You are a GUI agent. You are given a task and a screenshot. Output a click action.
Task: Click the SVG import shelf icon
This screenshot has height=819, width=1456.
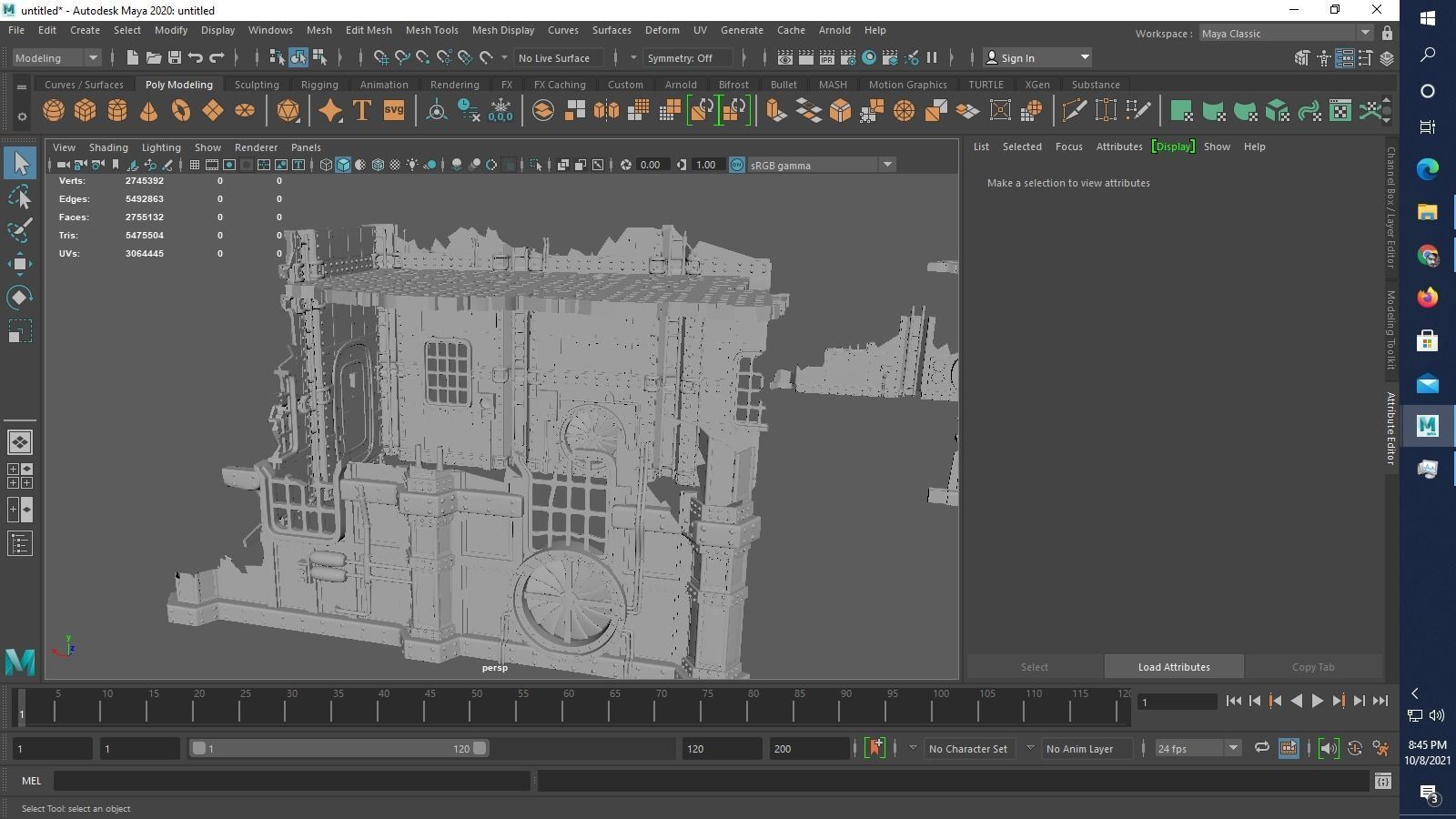tap(393, 111)
